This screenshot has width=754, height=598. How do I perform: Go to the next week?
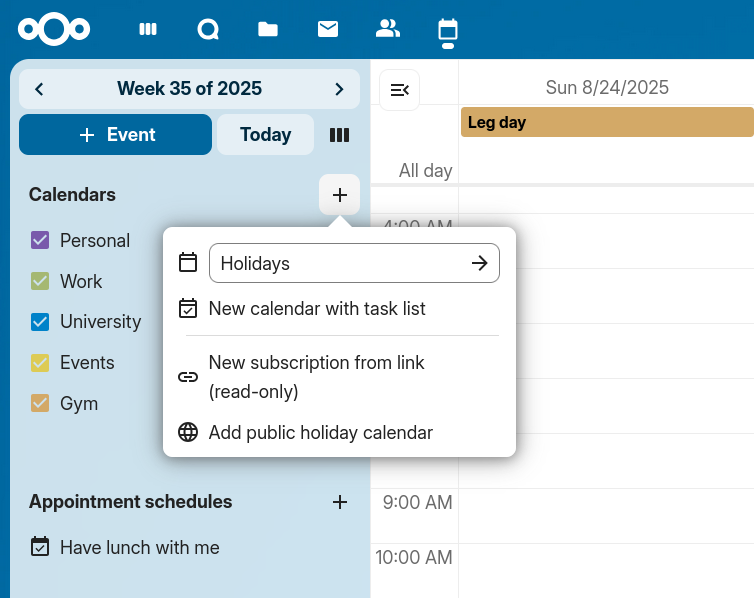pyautogui.click(x=340, y=89)
